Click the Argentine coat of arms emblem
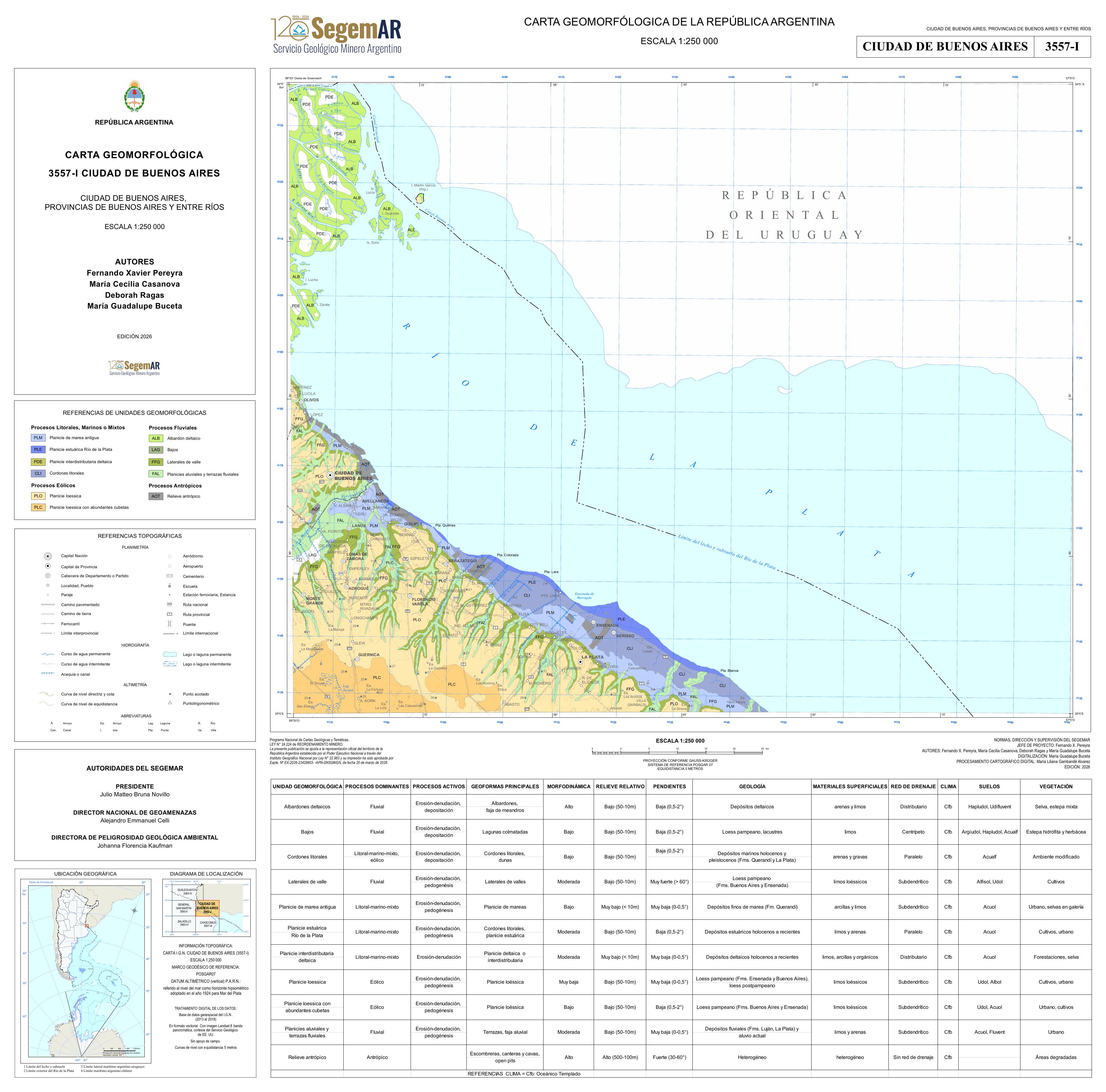The image size is (1106, 1092). (x=134, y=96)
